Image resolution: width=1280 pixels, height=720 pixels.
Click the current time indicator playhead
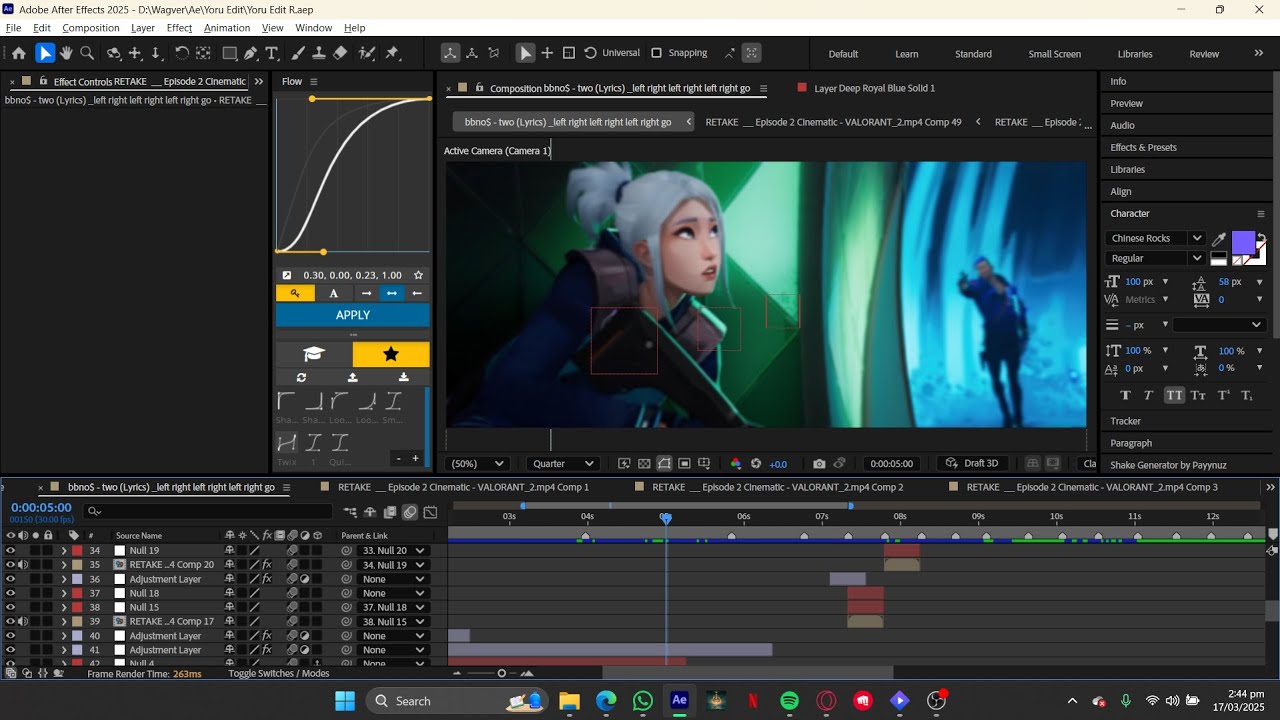[x=666, y=518]
